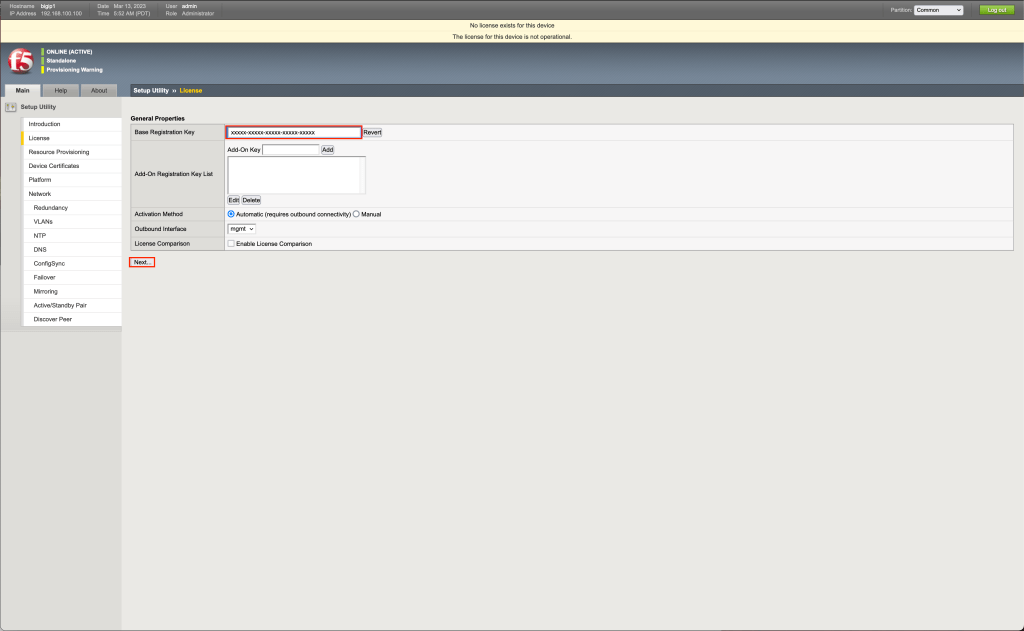This screenshot has width=1024, height=631.
Task: Open Resource Provisioning in sidebar
Action: click(58, 152)
